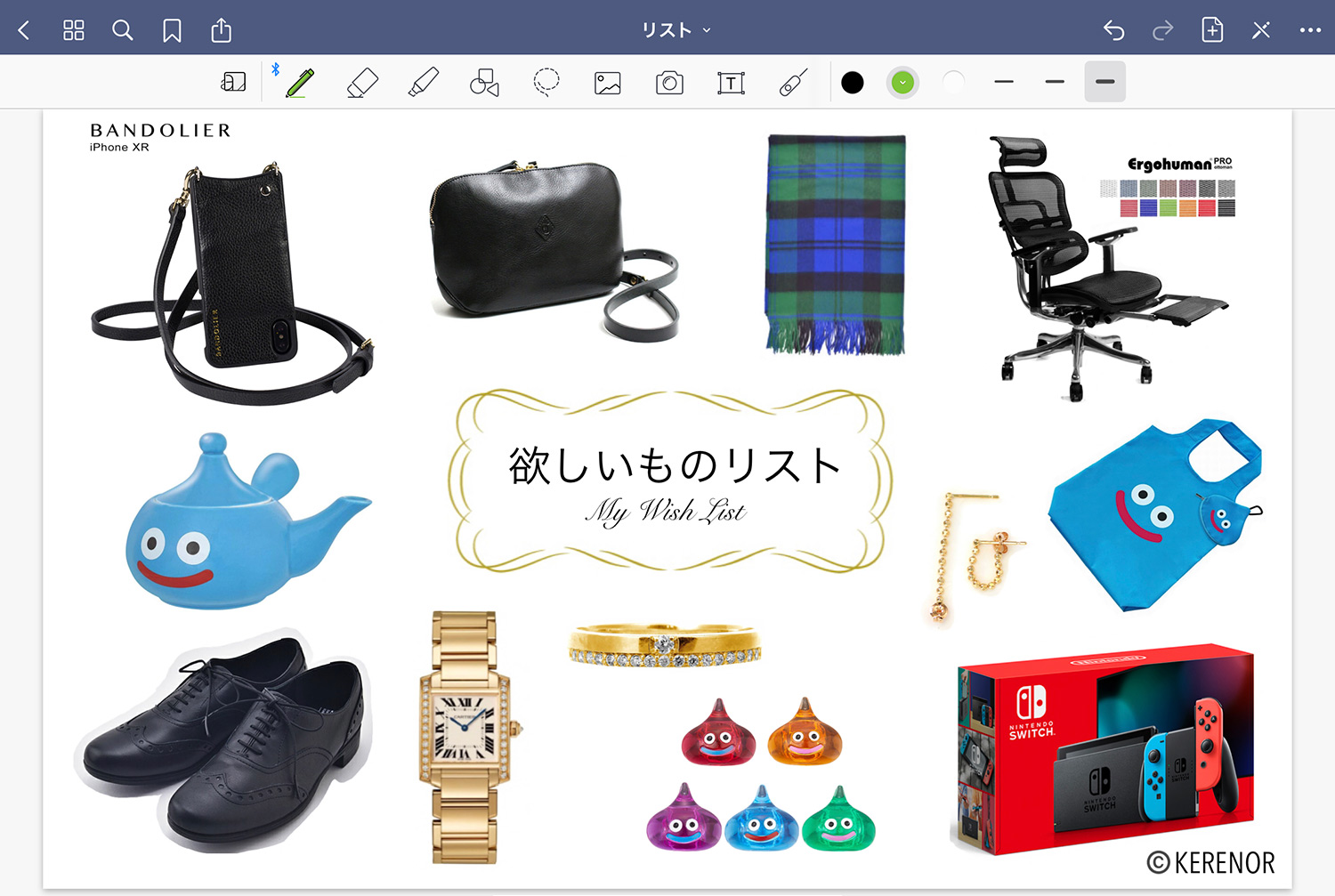Tap the BANDOLIER brand text
Image resolution: width=1335 pixels, height=896 pixels.
[x=161, y=131]
